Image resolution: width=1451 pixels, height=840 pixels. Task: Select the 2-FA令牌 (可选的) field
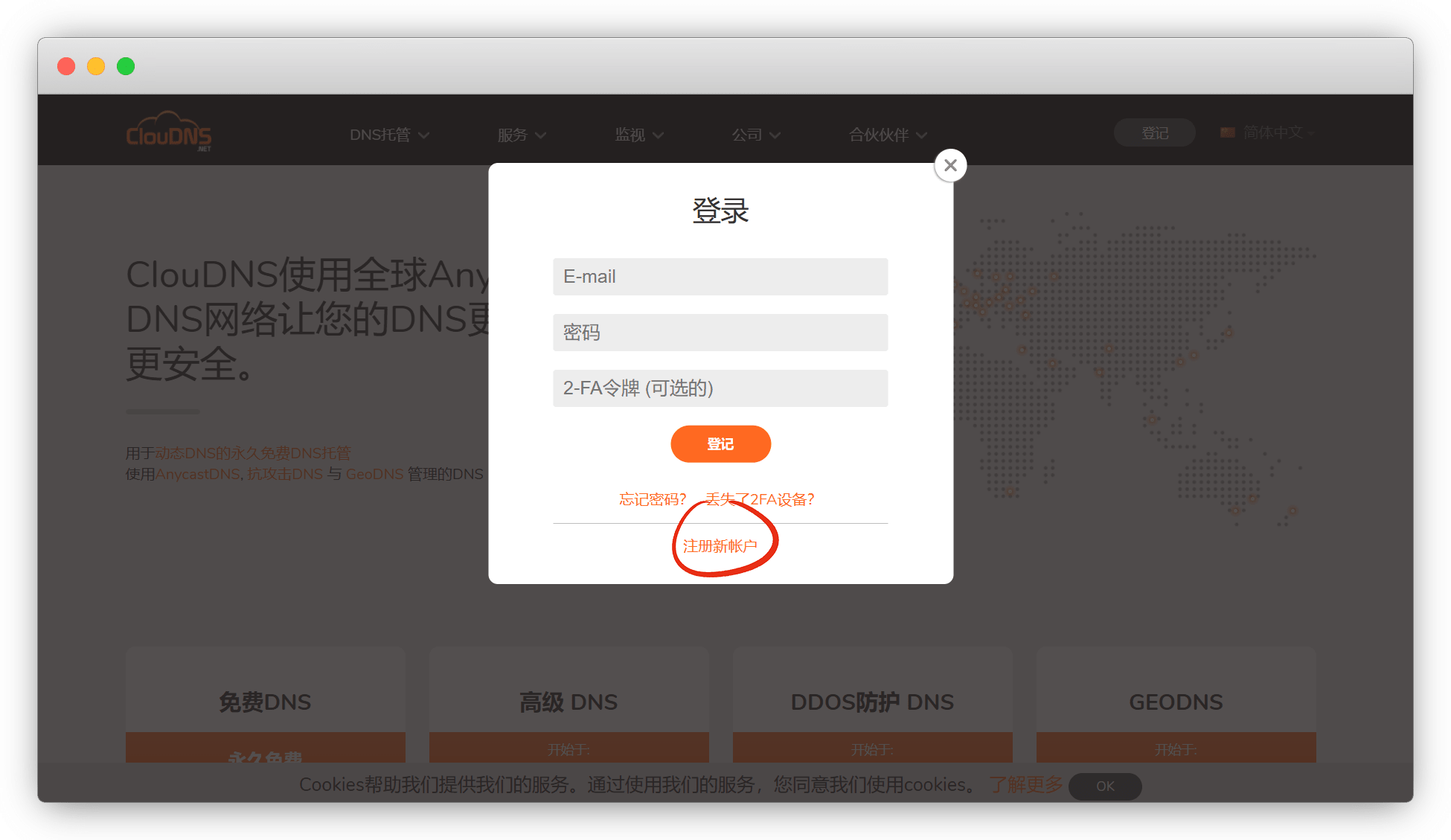(720, 388)
